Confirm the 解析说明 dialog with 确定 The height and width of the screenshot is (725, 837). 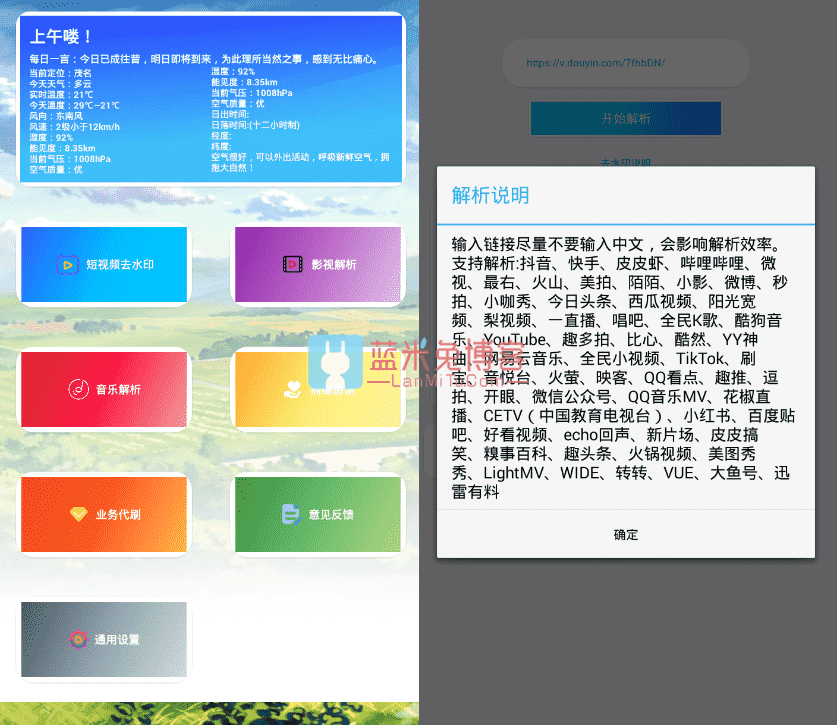tap(626, 534)
